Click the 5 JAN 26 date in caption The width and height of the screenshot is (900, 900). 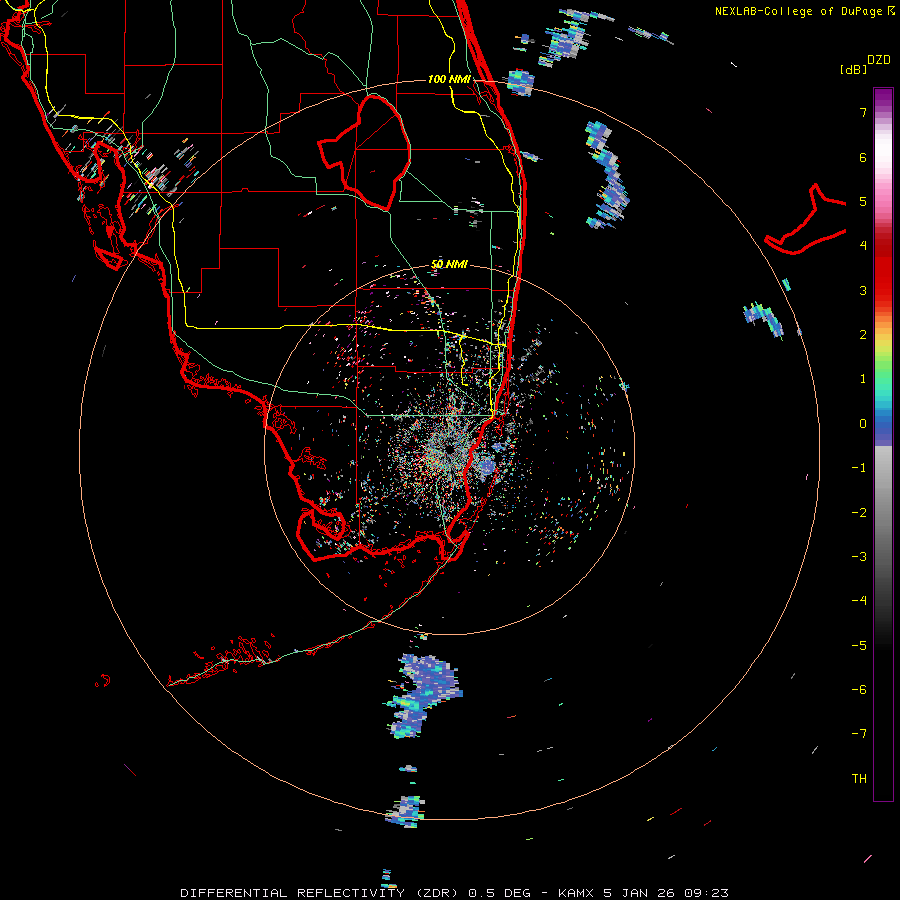pos(639,893)
